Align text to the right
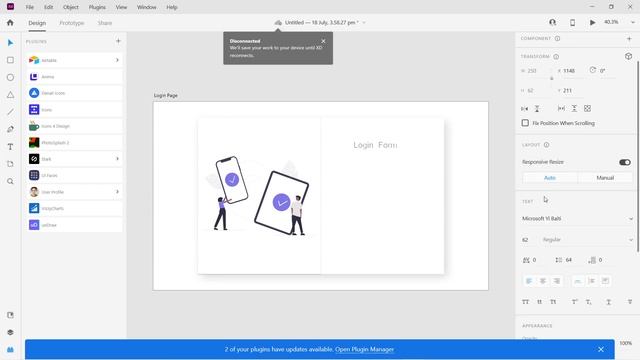The image size is (640, 360). point(557,281)
